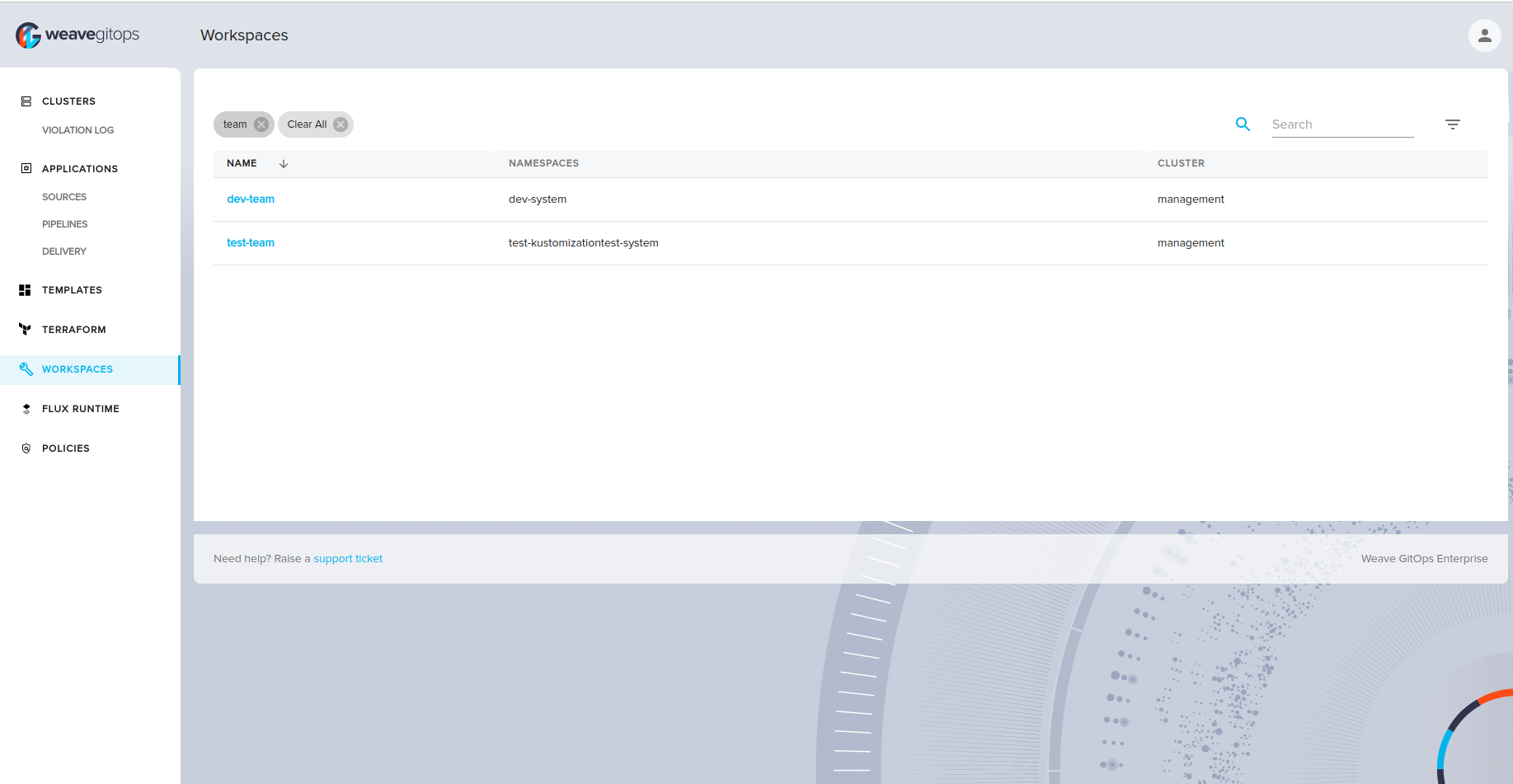Navigate to Terraform
The width and height of the screenshot is (1513, 784).
(74, 330)
